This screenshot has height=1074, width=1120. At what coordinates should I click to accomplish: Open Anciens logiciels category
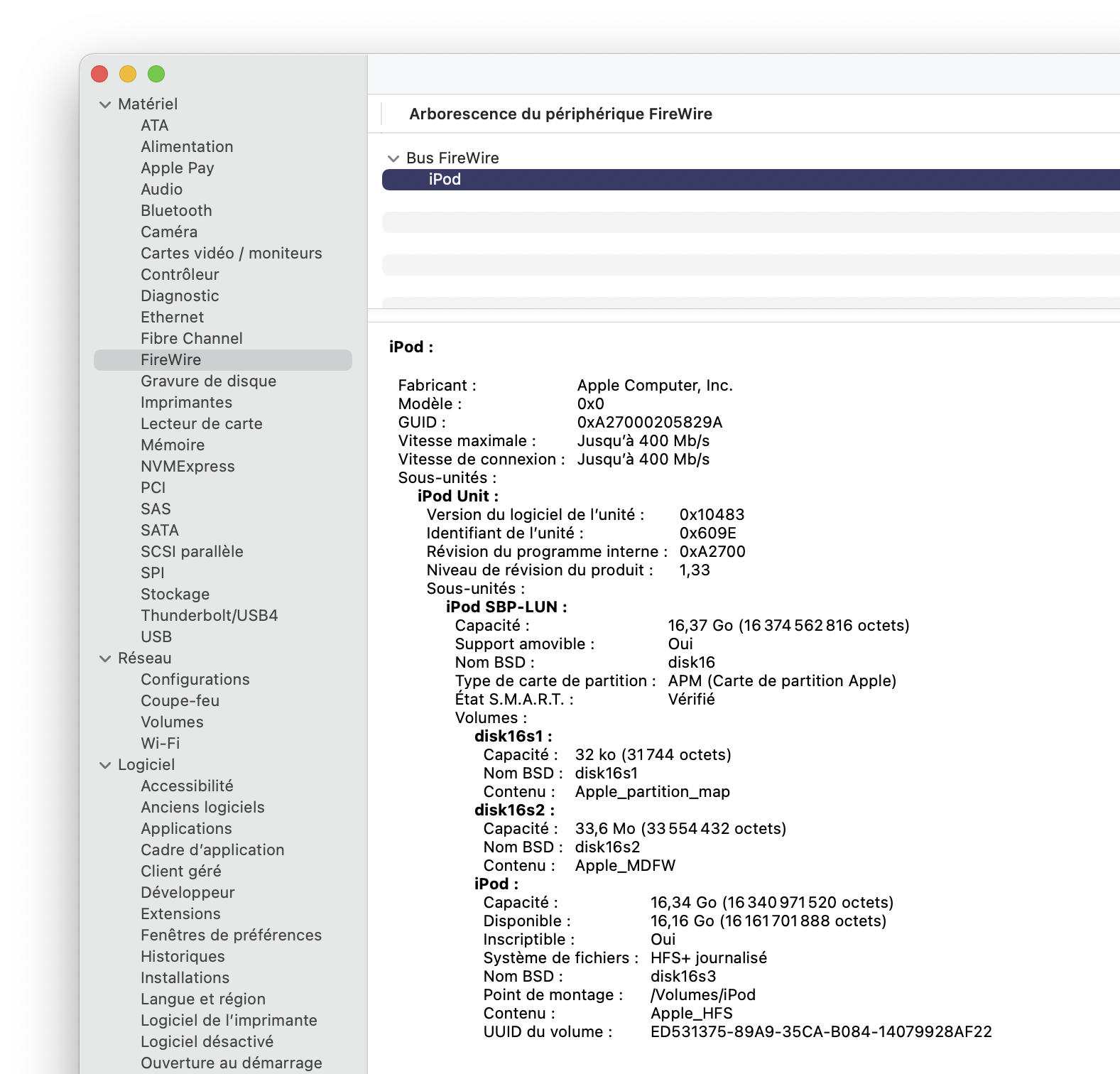tap(202, 808)
